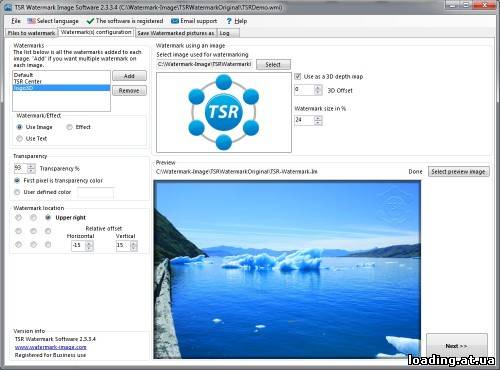The width and height of the screenshot is (500, 370).
Task: Click the Next >> button
Action: [x=457, y=346]
